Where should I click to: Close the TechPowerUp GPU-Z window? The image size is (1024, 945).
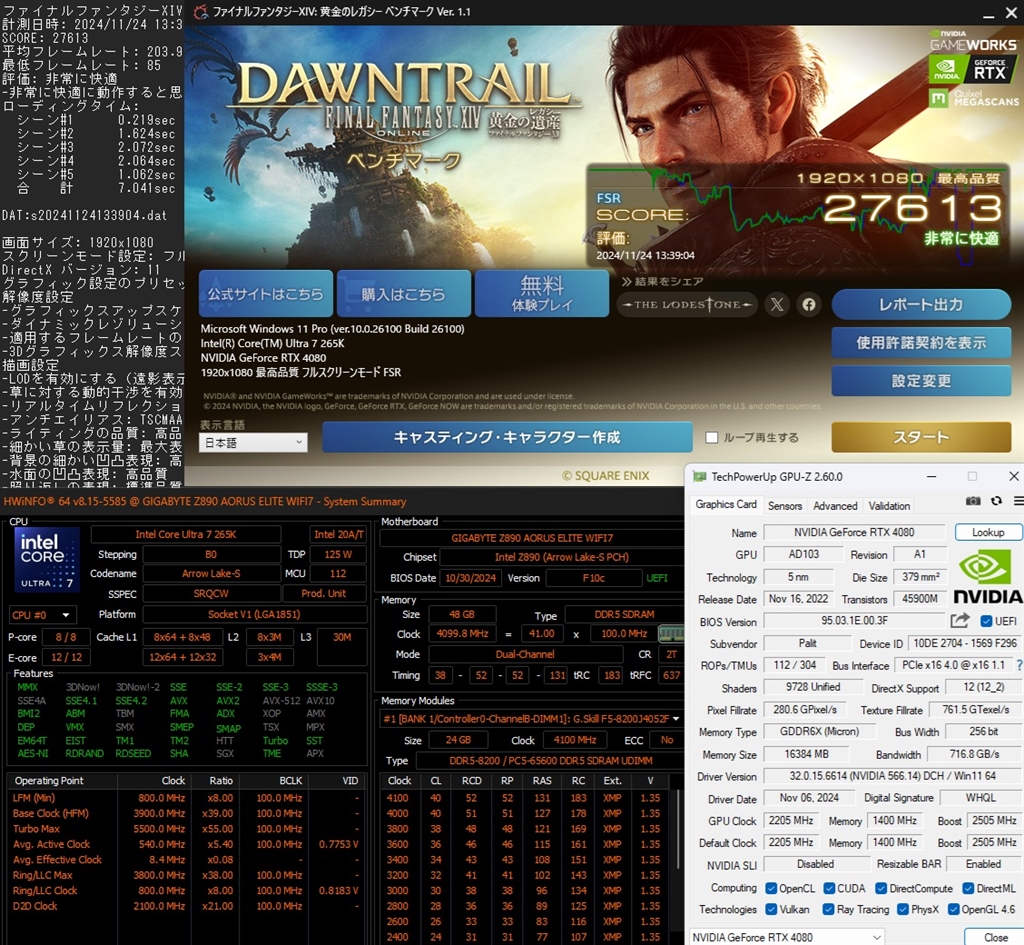point(1014,477)
